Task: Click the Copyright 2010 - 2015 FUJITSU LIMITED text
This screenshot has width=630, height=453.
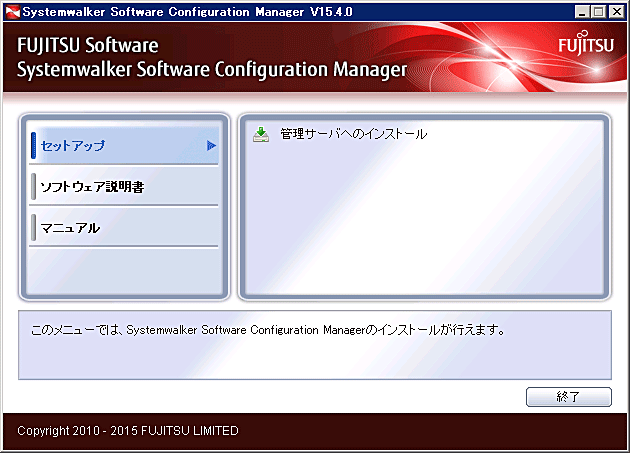Action: (x=128, y=430)
